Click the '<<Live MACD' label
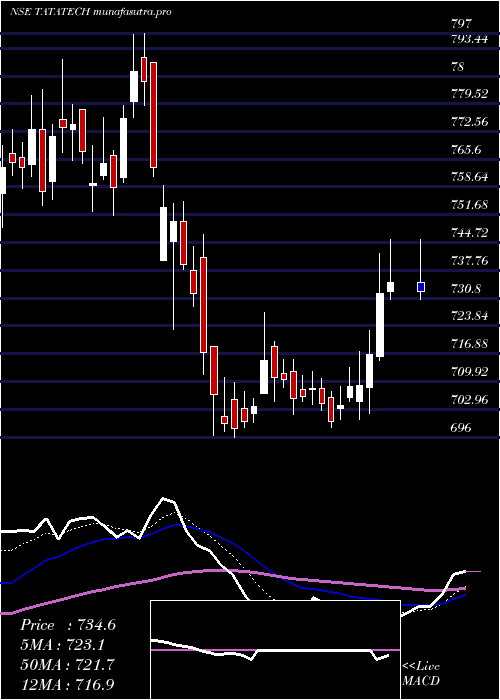Image resolution: width=500 pixels, height=700 pixels. [421, 673]
